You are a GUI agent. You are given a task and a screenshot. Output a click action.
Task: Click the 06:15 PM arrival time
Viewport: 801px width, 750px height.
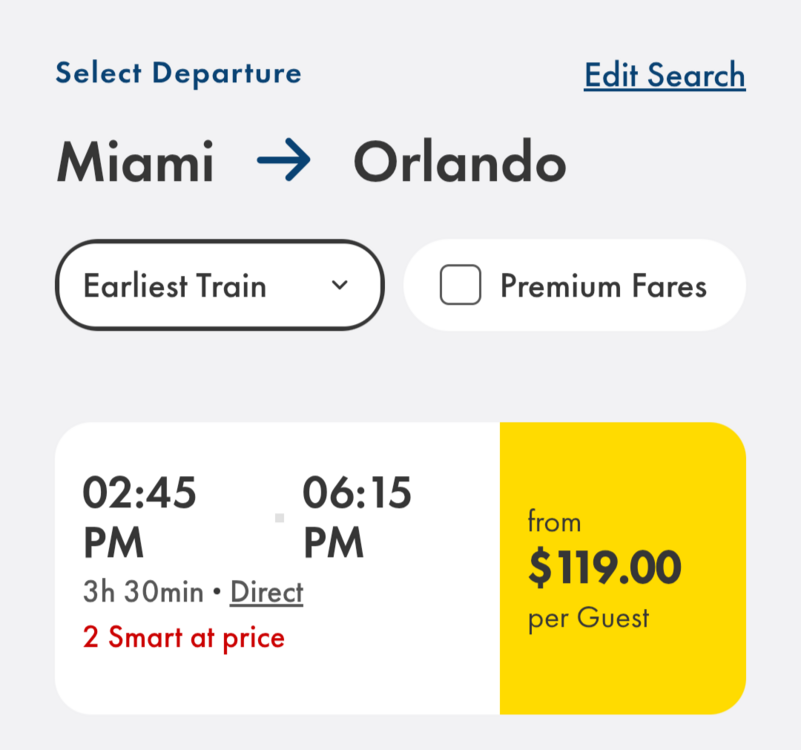tap(357, 518)
